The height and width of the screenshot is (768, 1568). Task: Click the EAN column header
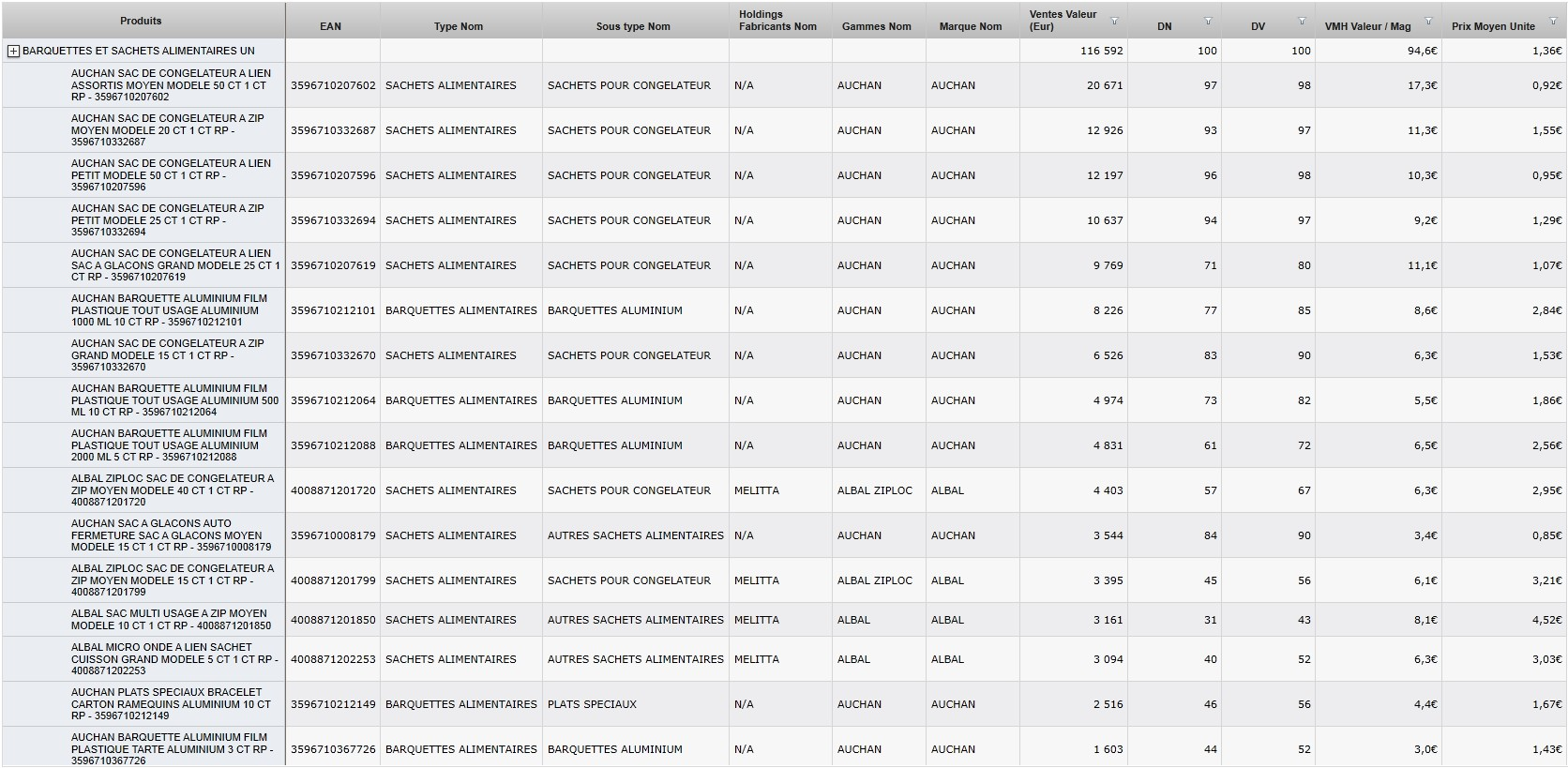[x=330, y=26]
